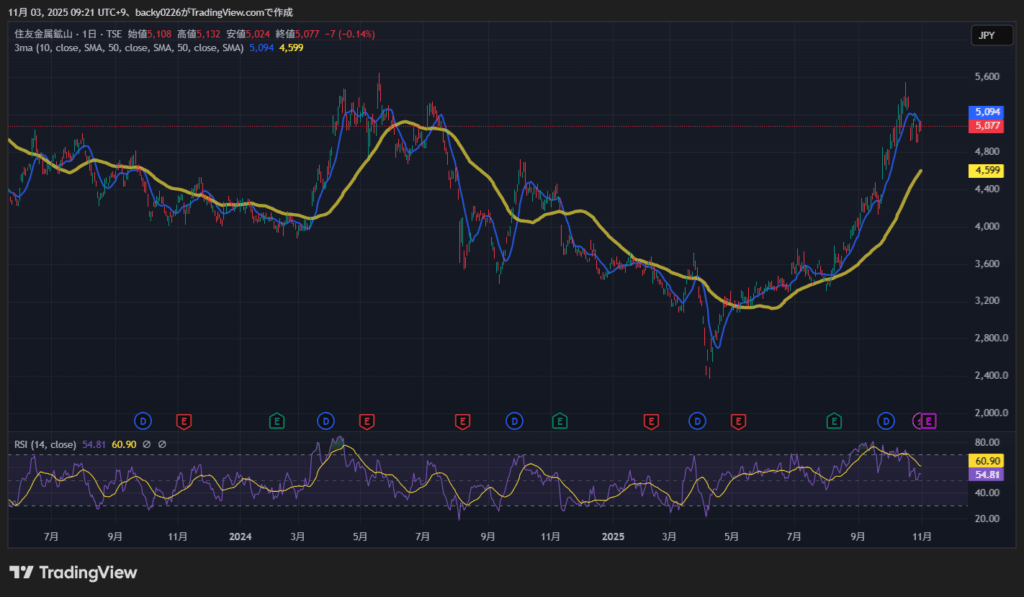Click the red 5,077 last price label
Image resolution: width=1024 pixels, height=597 pixels.
[x=986, y=126]
